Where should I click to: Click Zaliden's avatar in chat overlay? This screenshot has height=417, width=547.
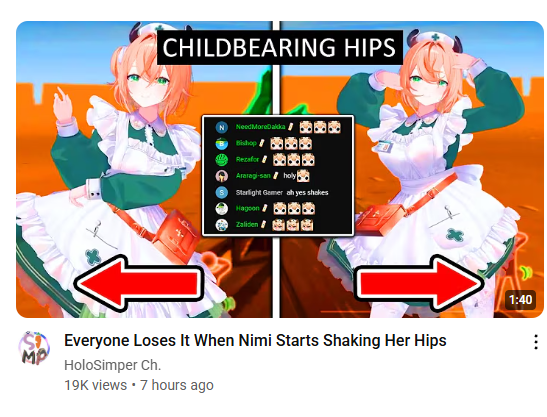click(x=222, y=225)
